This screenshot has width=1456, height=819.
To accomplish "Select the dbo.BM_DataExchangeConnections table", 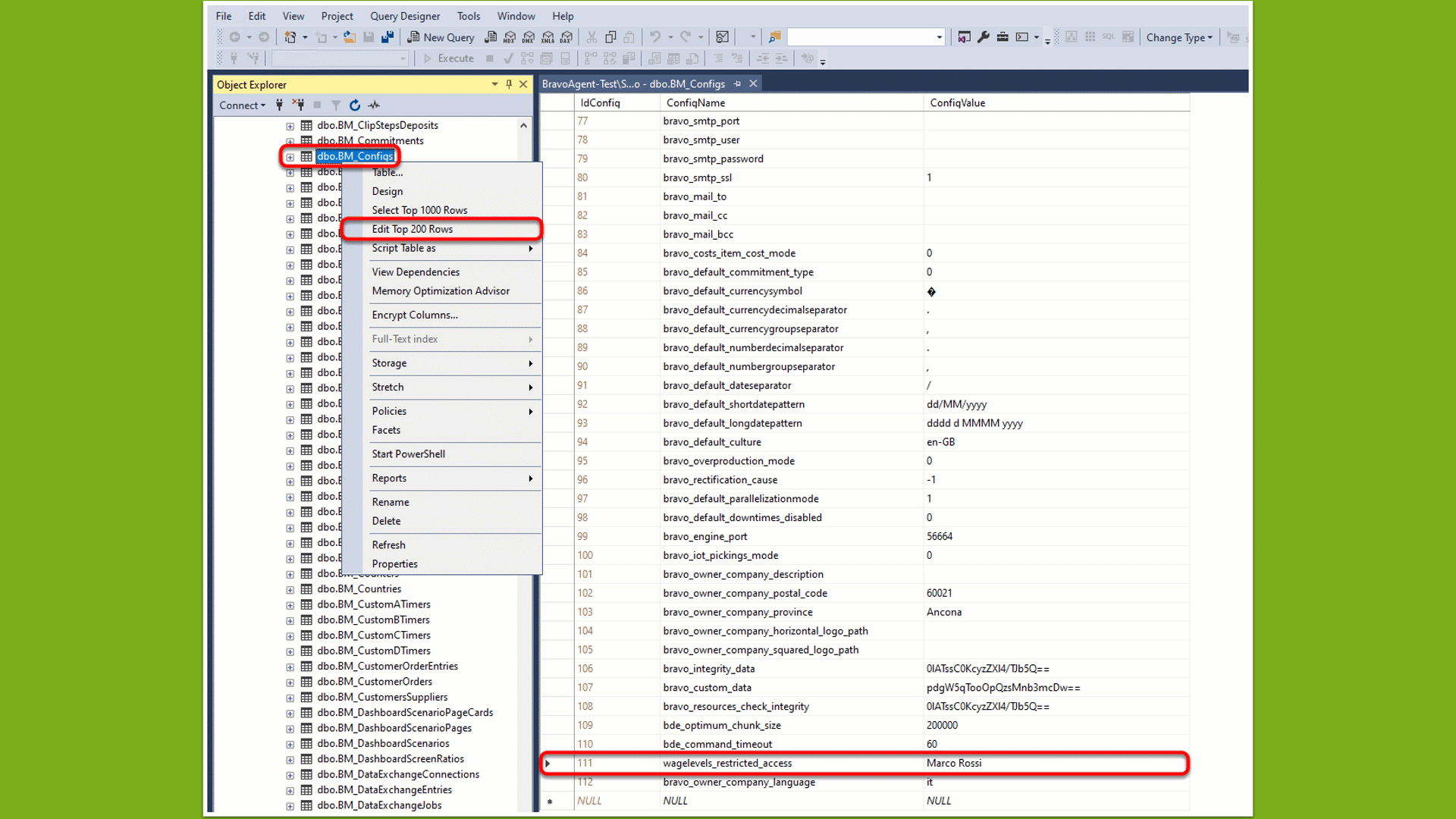I will (398, 774).
